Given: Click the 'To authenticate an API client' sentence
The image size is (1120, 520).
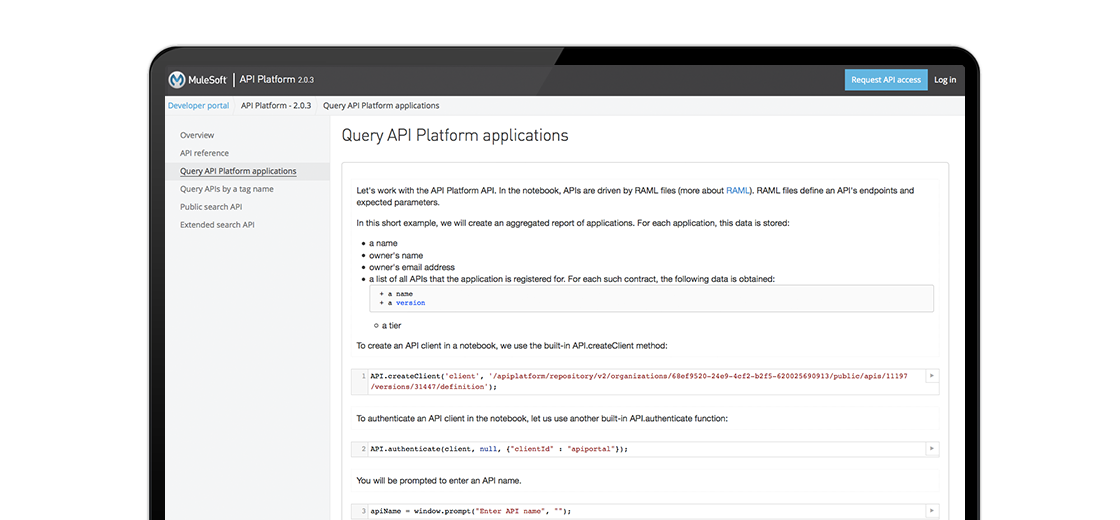Looking at the screenshot, I should click(542, 418).
